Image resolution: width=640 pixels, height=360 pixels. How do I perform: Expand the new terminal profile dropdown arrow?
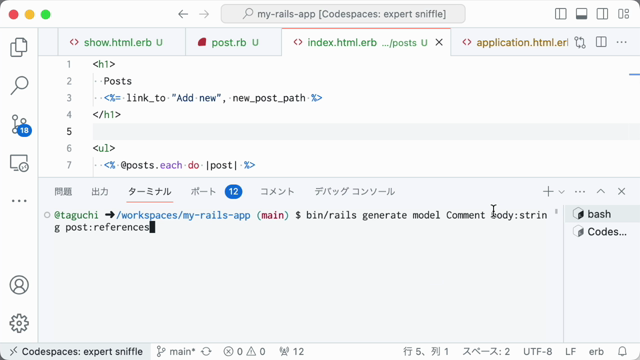click(x=562, y=192)
